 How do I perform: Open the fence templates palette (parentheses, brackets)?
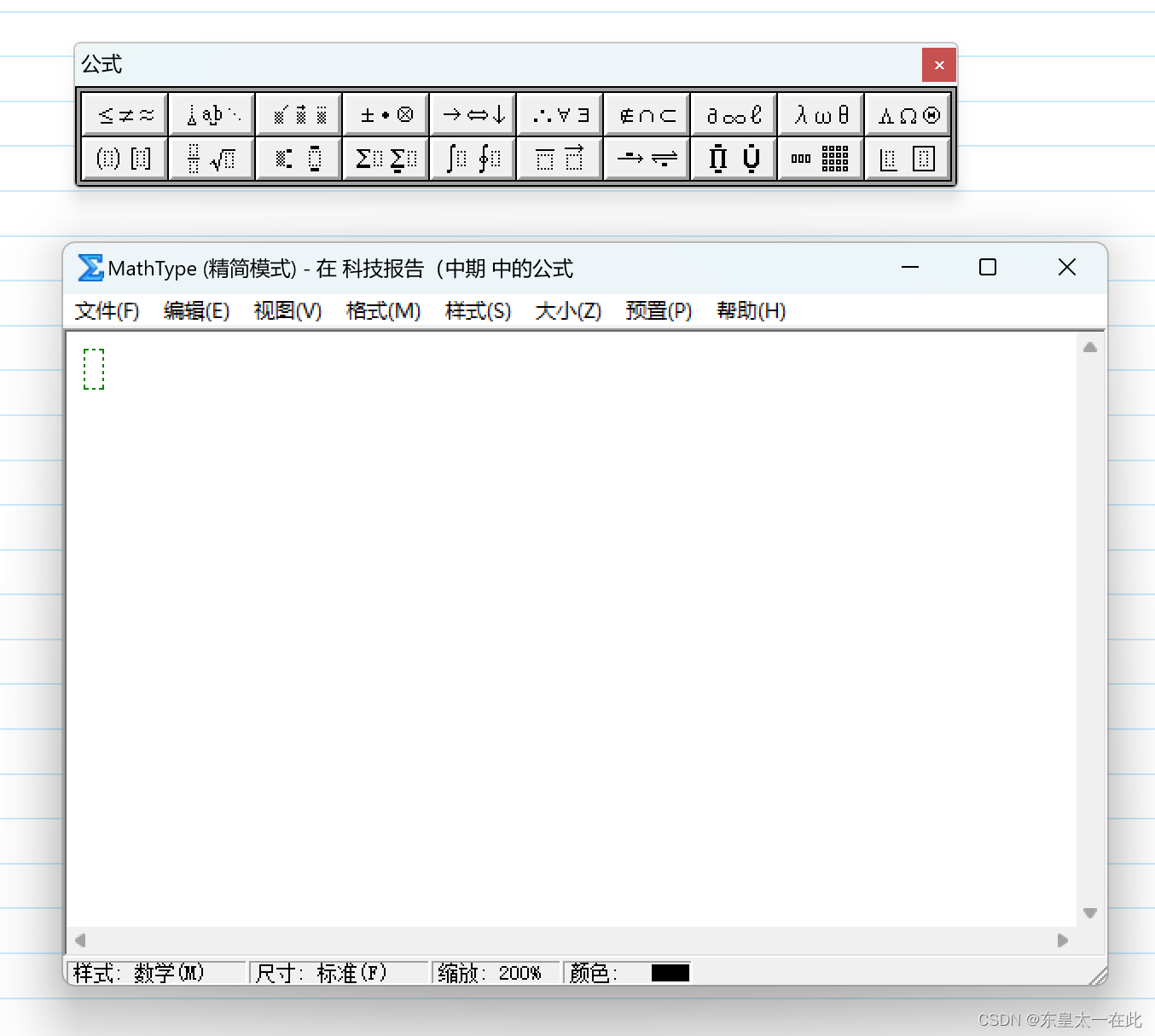[x=125, y=158]
